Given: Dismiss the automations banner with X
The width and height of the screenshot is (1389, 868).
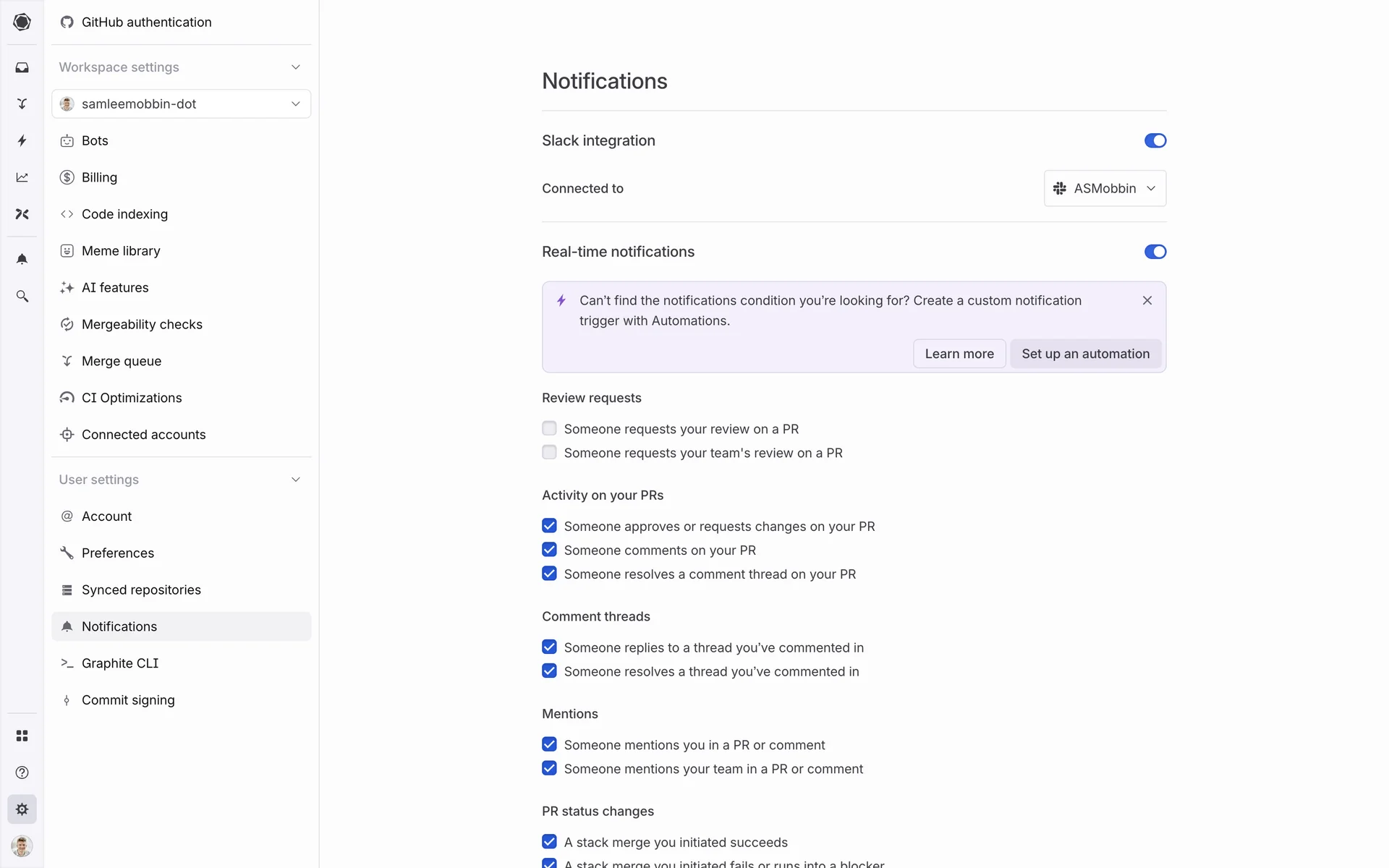Looking at the screenshot, I should pos(1147,300).
